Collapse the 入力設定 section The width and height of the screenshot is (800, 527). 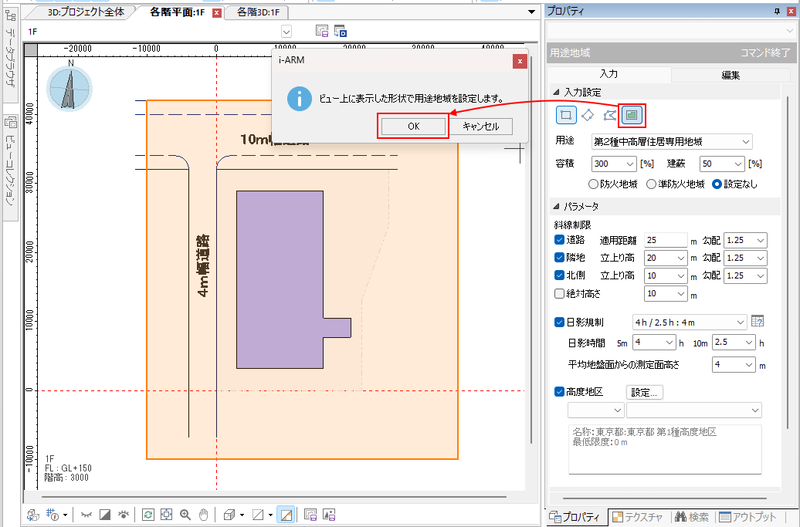556,92
